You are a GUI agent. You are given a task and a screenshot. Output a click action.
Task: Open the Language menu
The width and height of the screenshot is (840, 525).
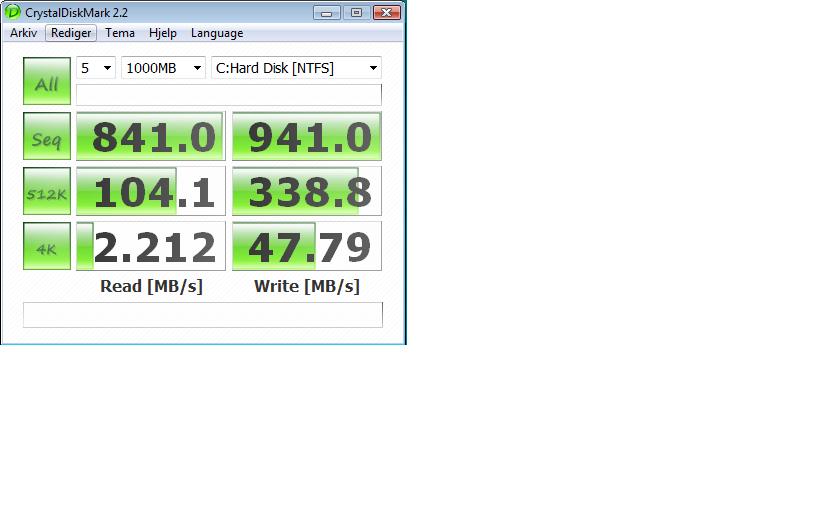coord(217,33)
